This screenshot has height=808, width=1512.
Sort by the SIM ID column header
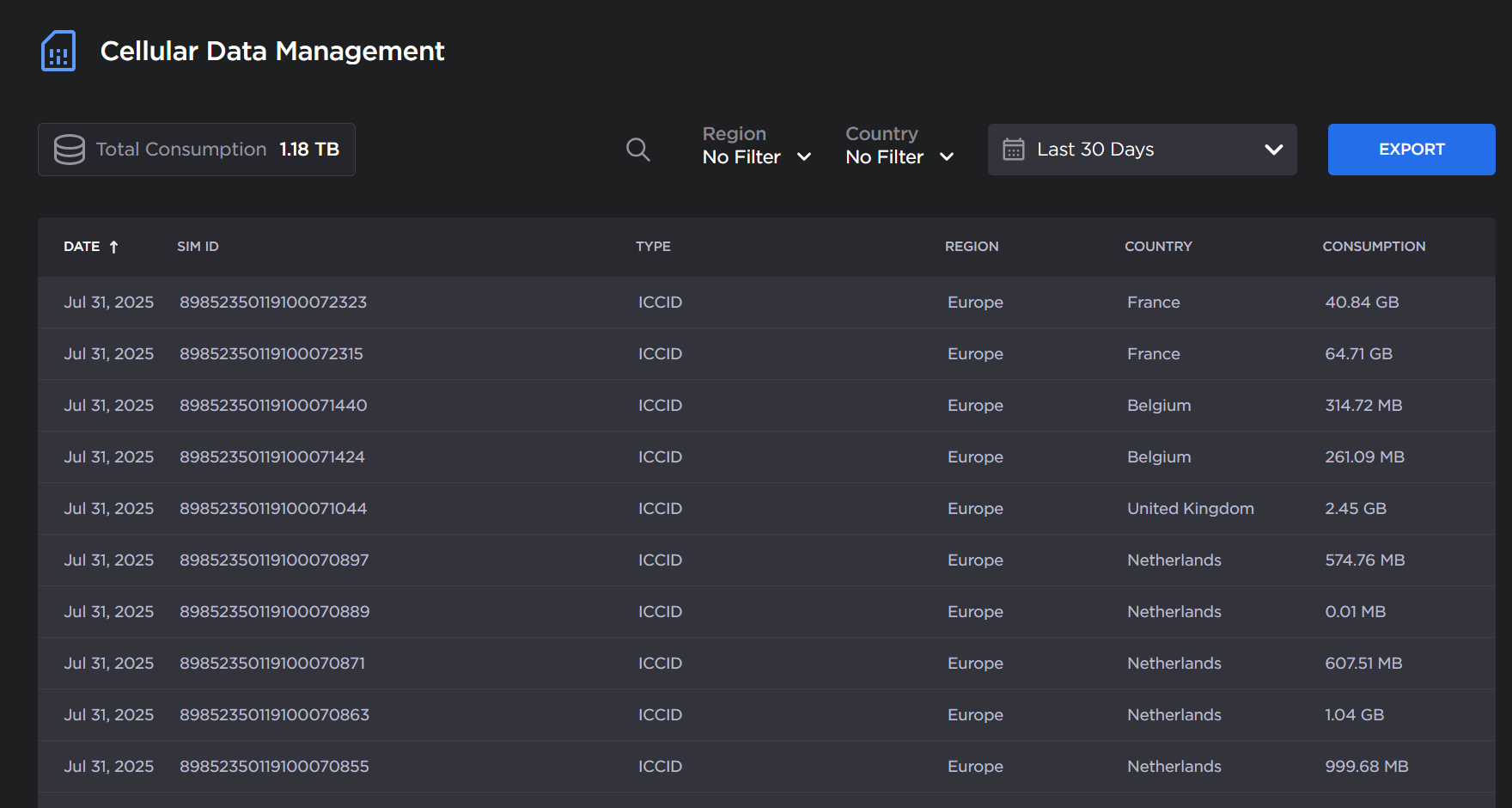tap(198, 247)
